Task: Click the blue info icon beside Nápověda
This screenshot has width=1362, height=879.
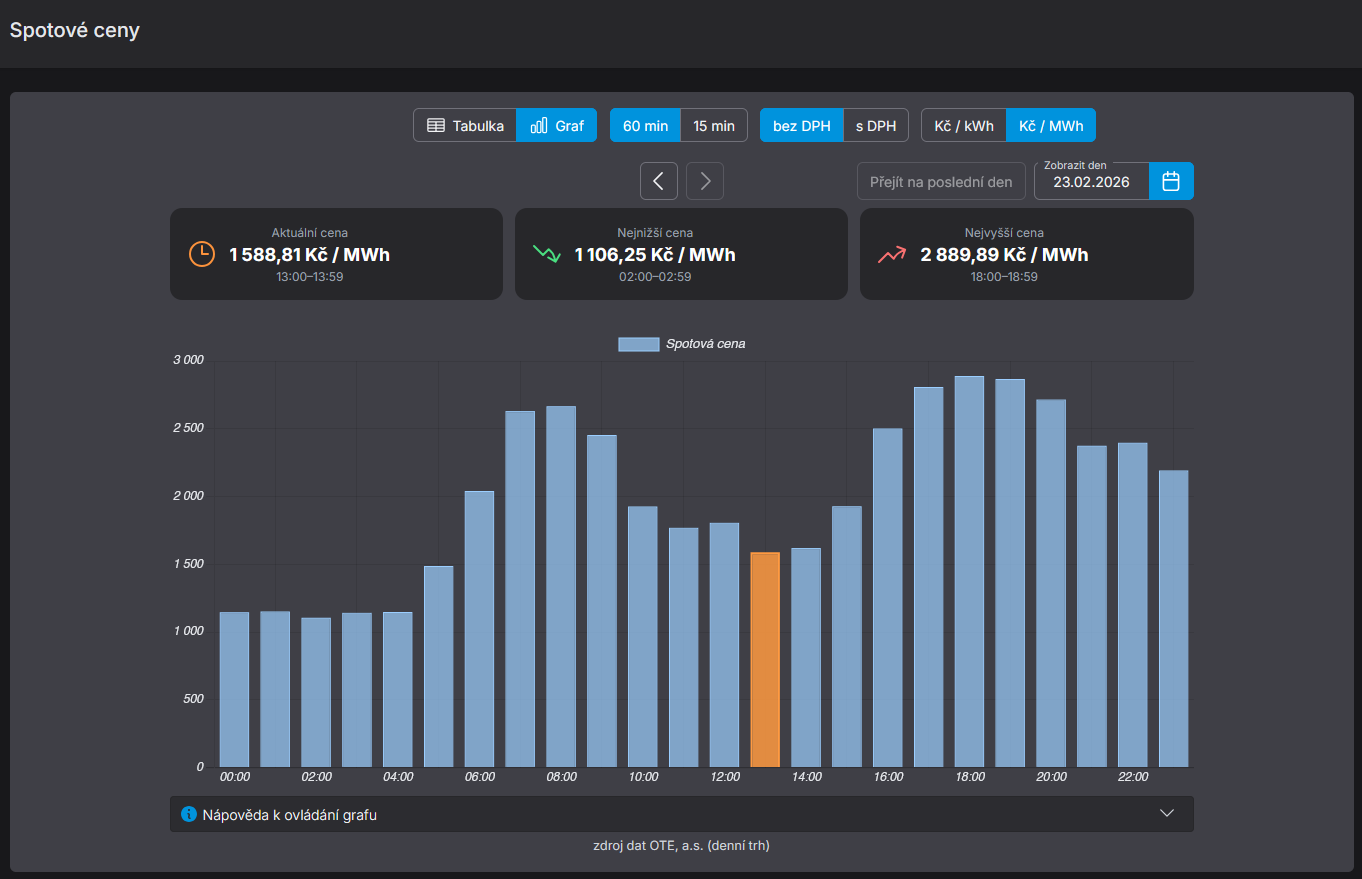Action: (x=188, y=814)
